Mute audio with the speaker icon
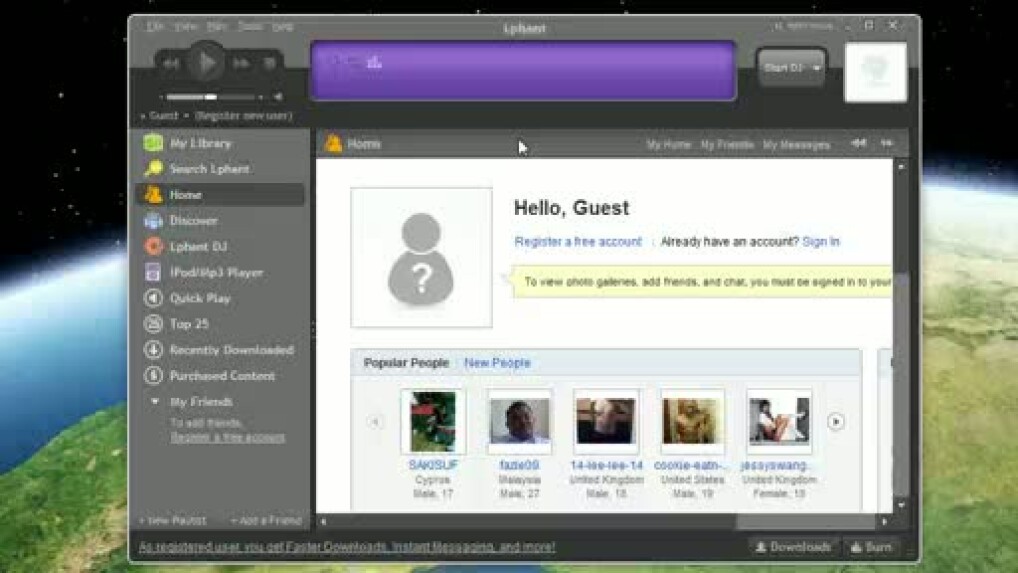The image size is (1018, 573). [x=277, y=97]
